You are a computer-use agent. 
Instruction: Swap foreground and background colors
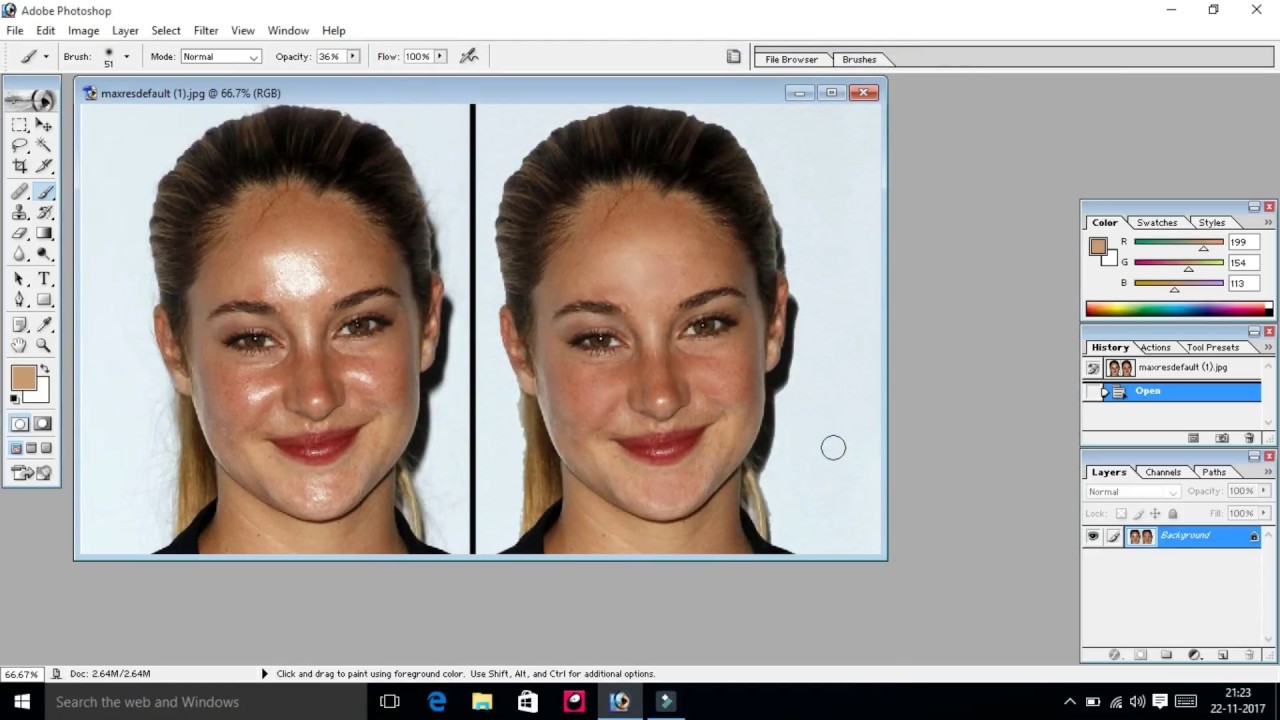pyautogui.click(x=44, y=369)
